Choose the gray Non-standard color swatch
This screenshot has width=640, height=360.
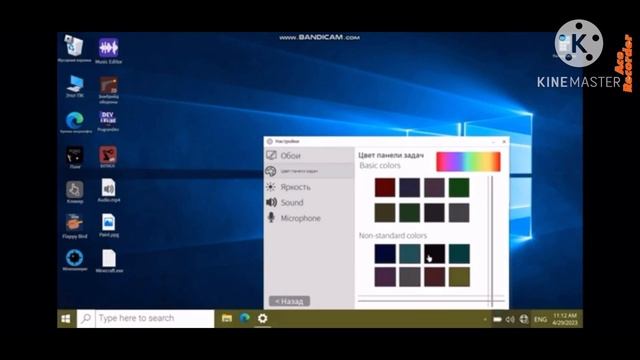[409, 277]
